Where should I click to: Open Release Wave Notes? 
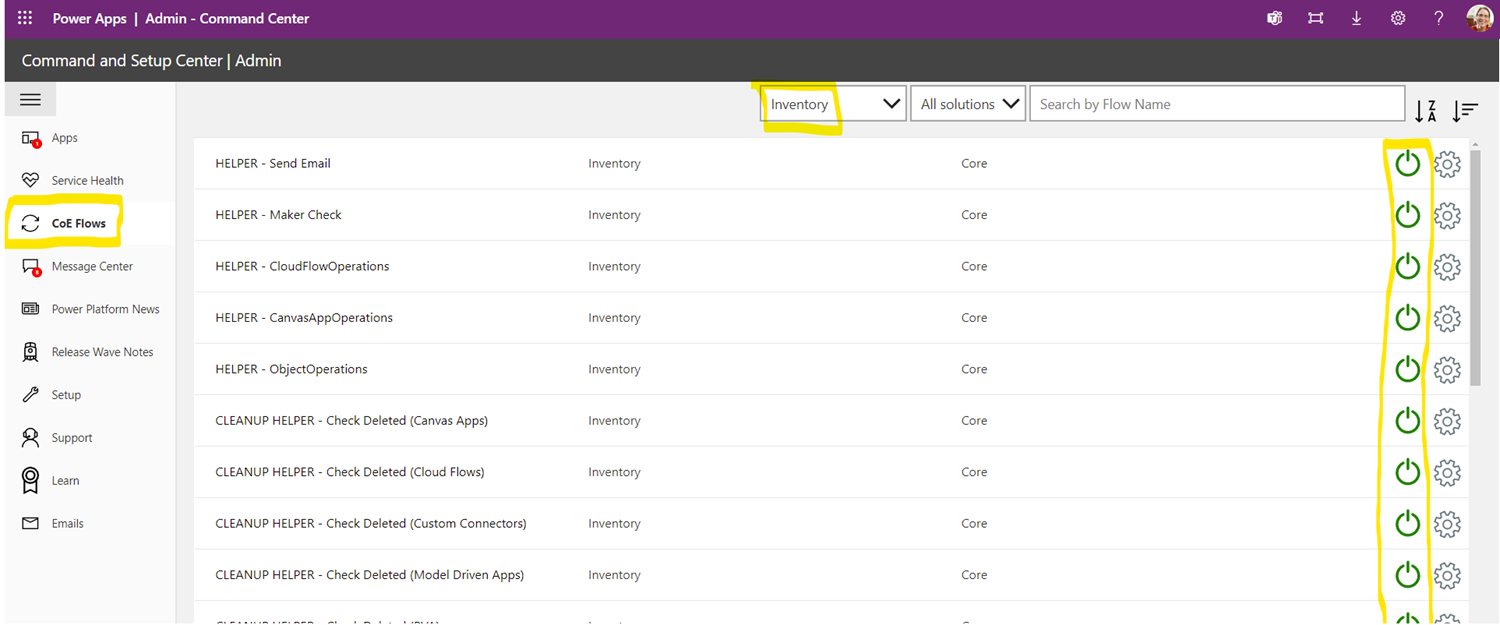102,351
